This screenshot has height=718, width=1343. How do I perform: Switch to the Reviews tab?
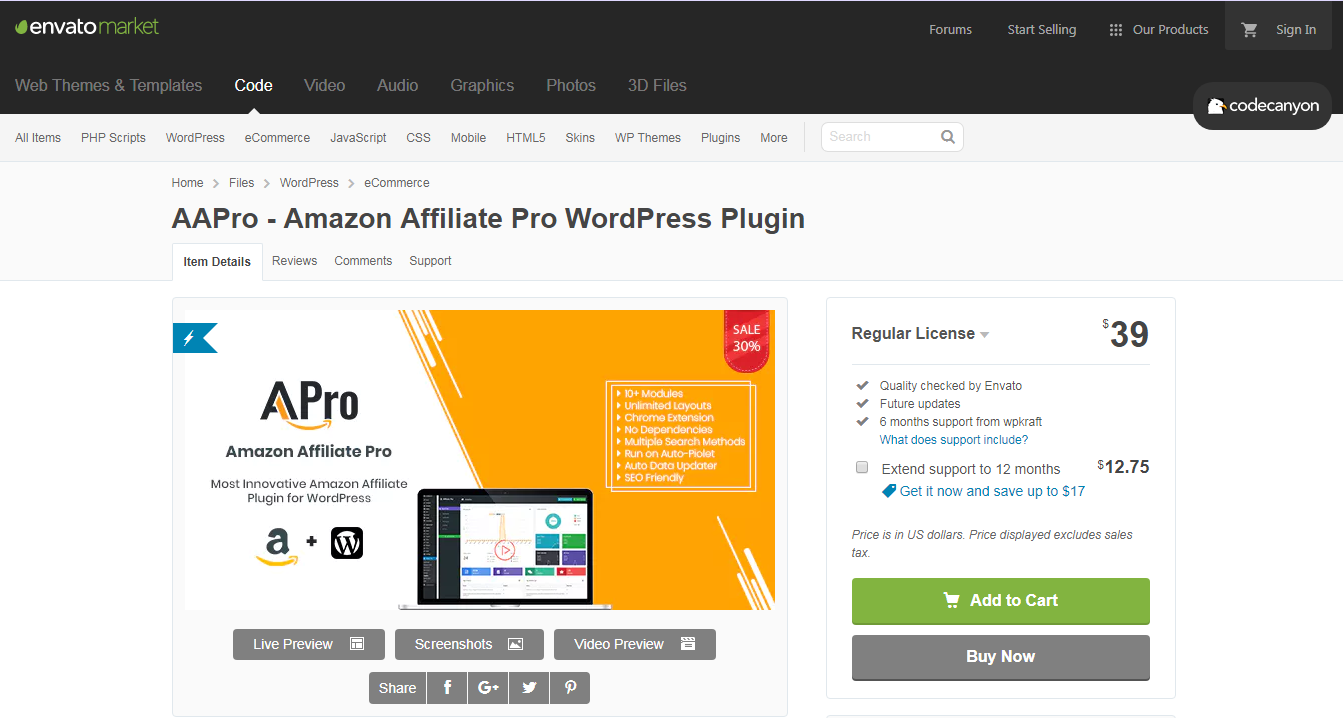point(294,261)
